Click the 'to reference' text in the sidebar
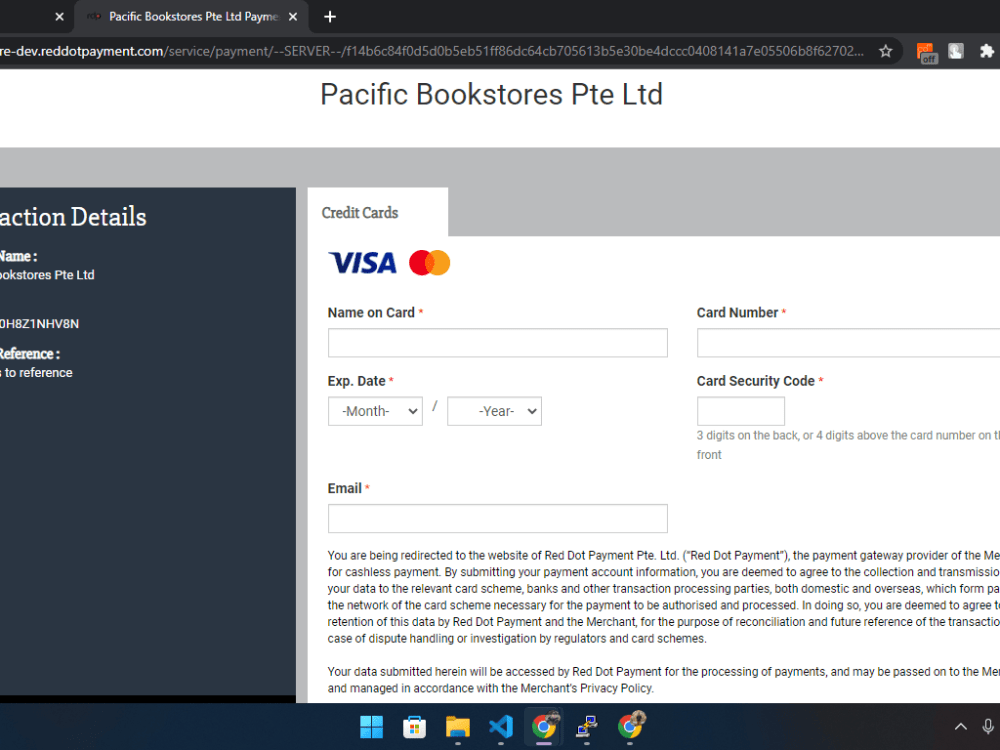The height and width of the screenshot is (750, 1000). [38, 373]
